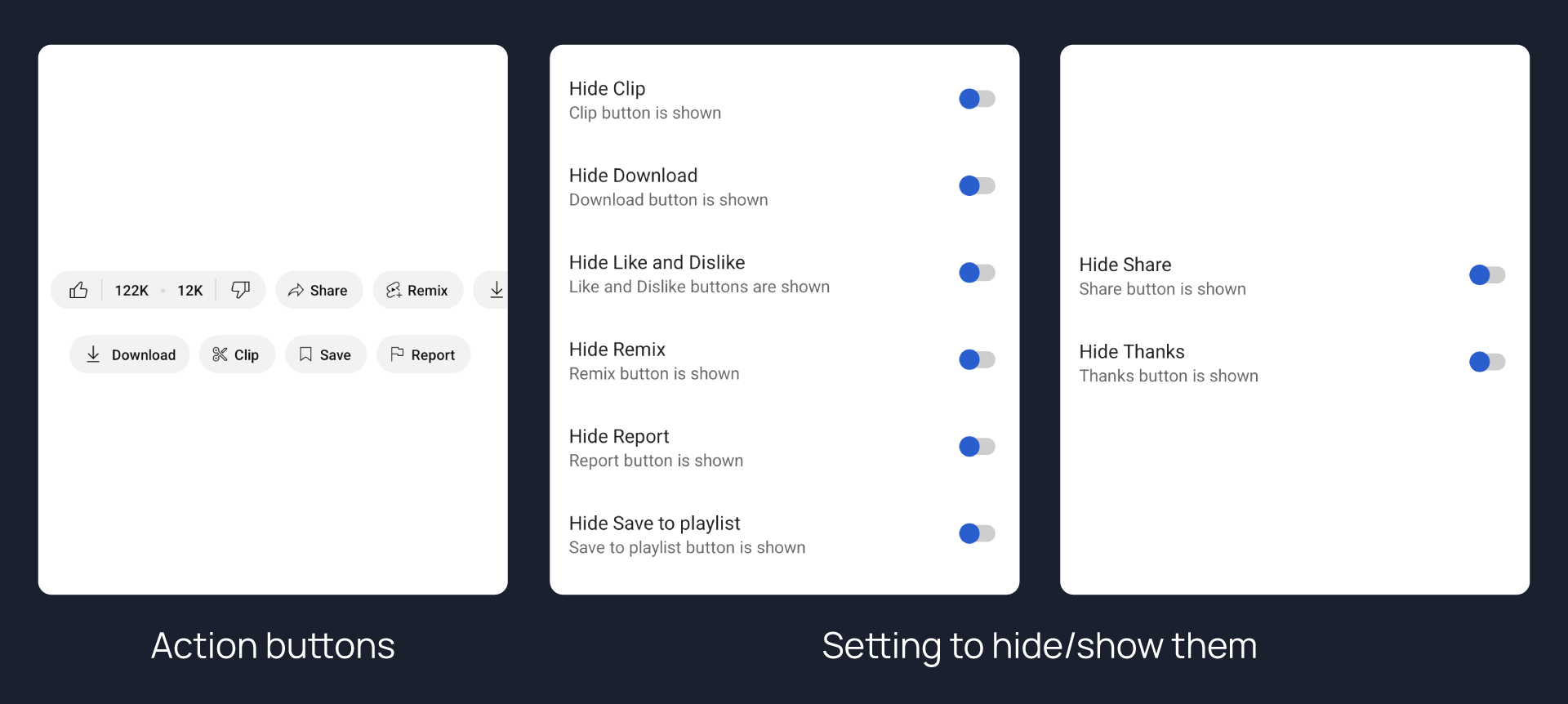Toggle the Hide Share switch
Screen dimensions: 1568x704
click(x=1486, y=275)
